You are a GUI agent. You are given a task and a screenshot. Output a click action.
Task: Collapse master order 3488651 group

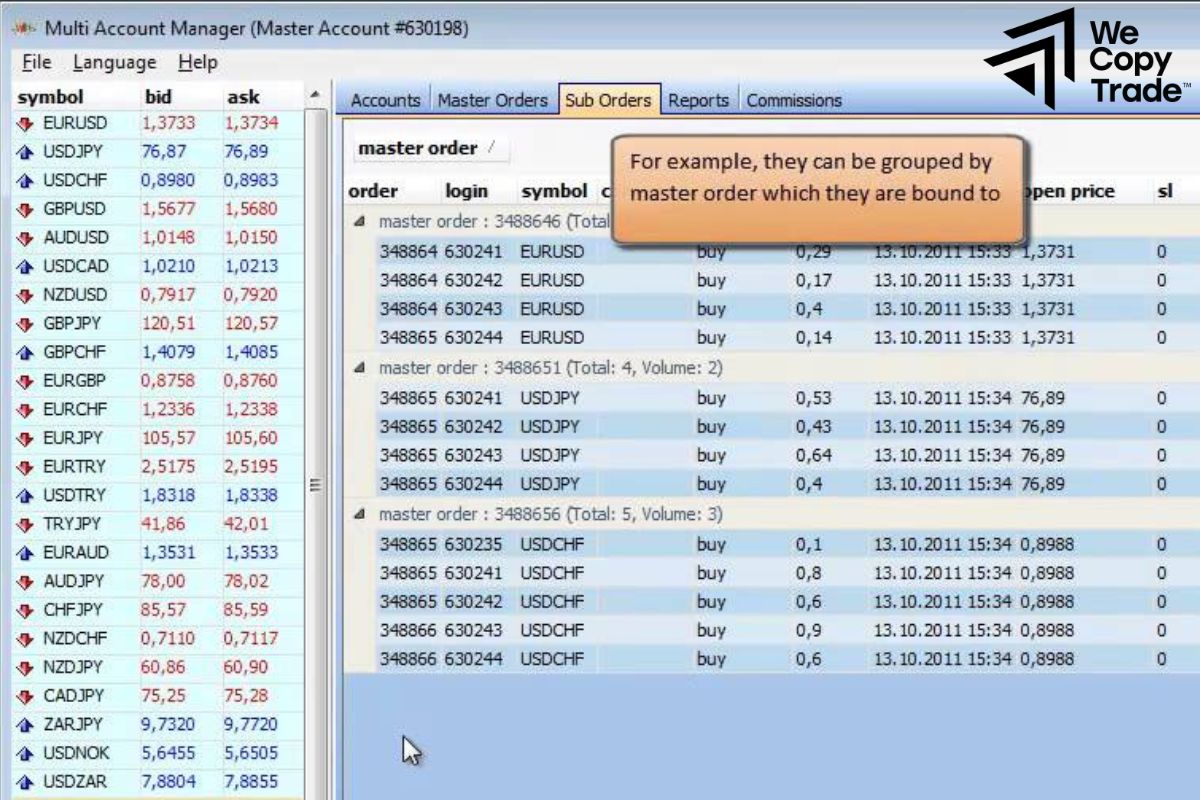point(360,368)
